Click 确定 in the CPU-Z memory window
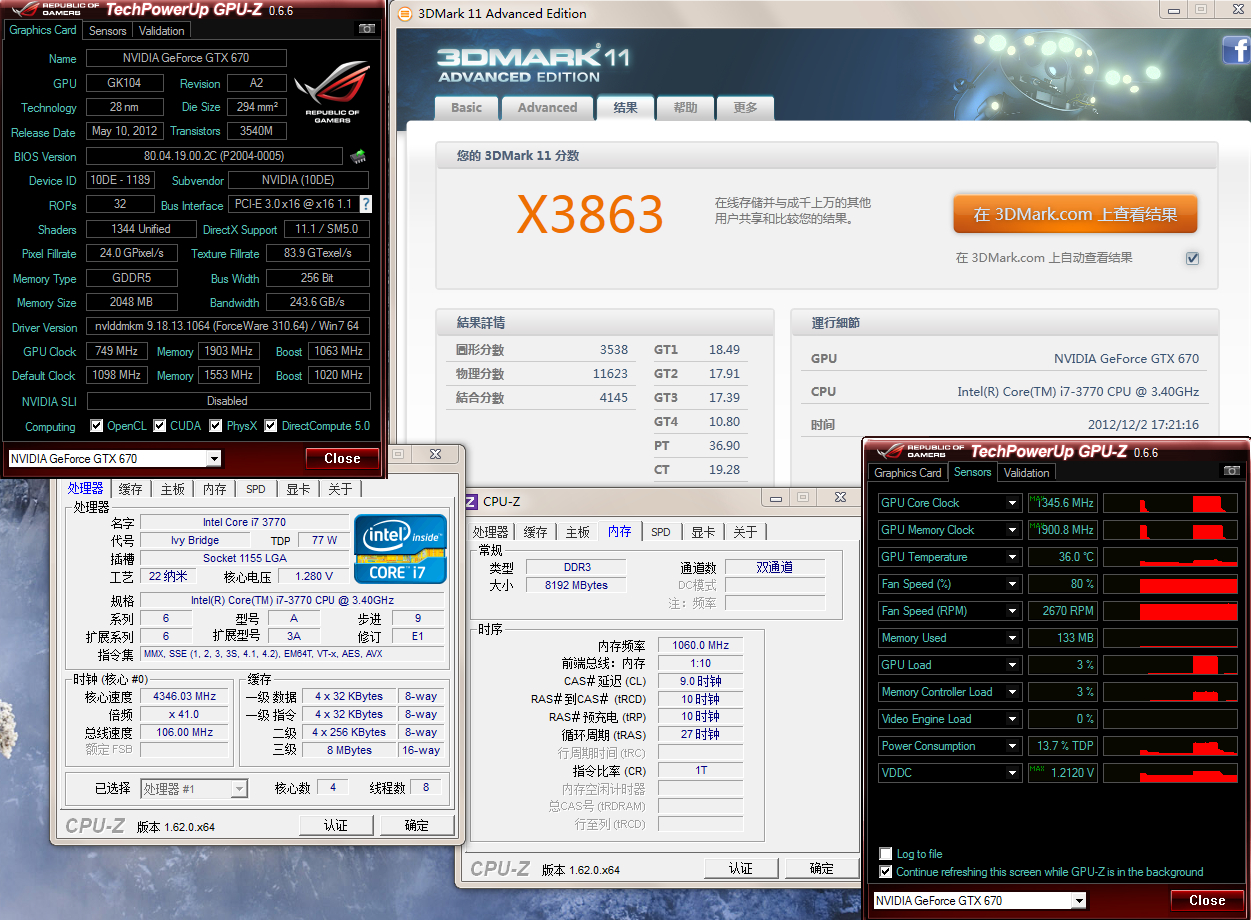 (821, 868)
